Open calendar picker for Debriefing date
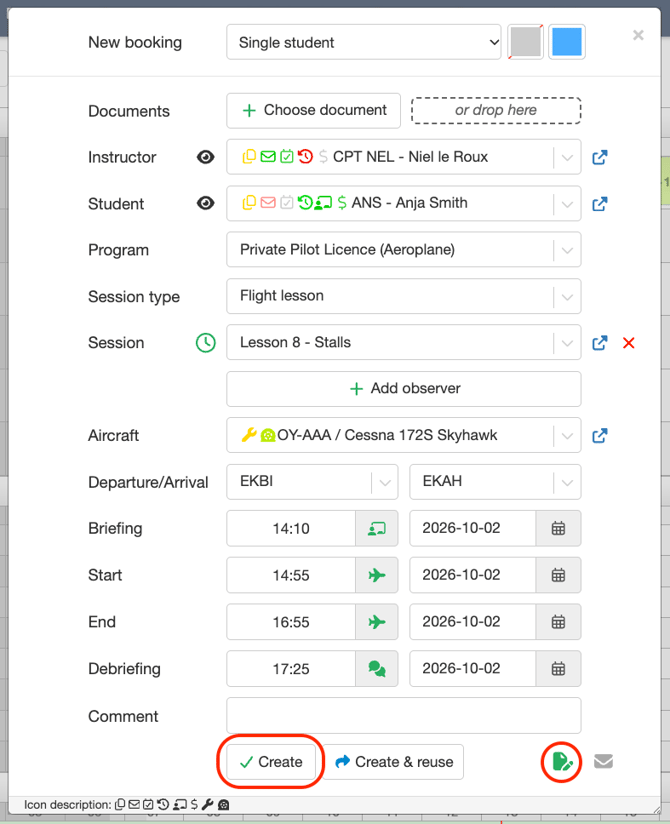 (558, 669)
